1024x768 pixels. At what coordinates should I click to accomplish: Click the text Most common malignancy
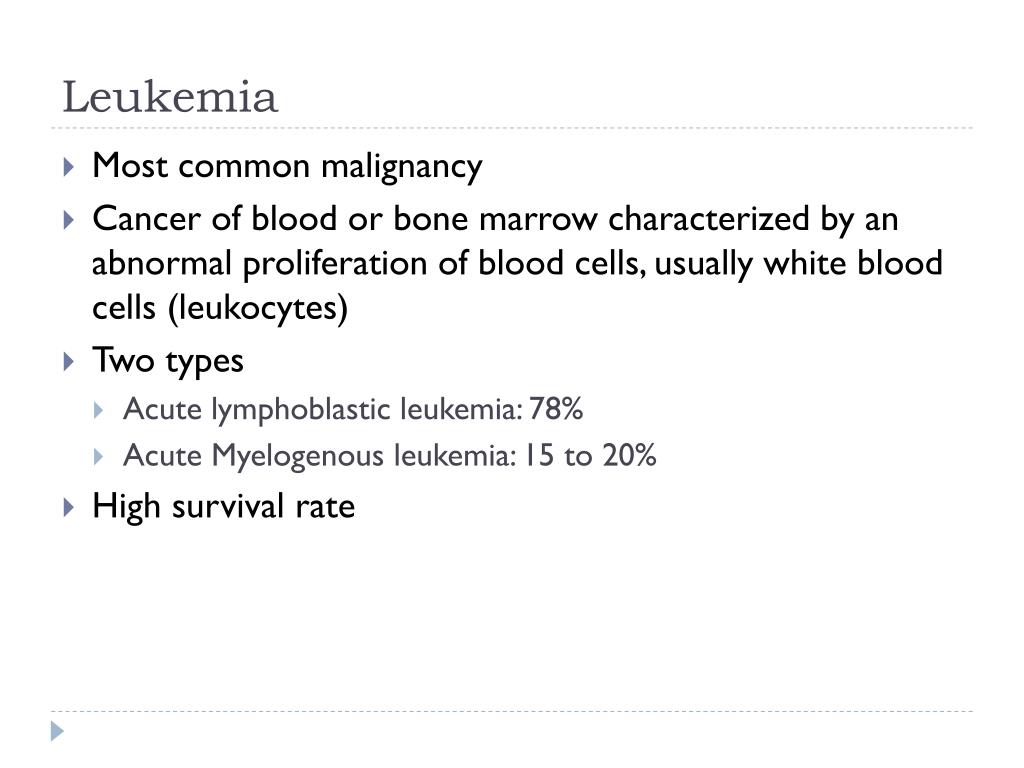pyautogui.click(x=287, y=167)
